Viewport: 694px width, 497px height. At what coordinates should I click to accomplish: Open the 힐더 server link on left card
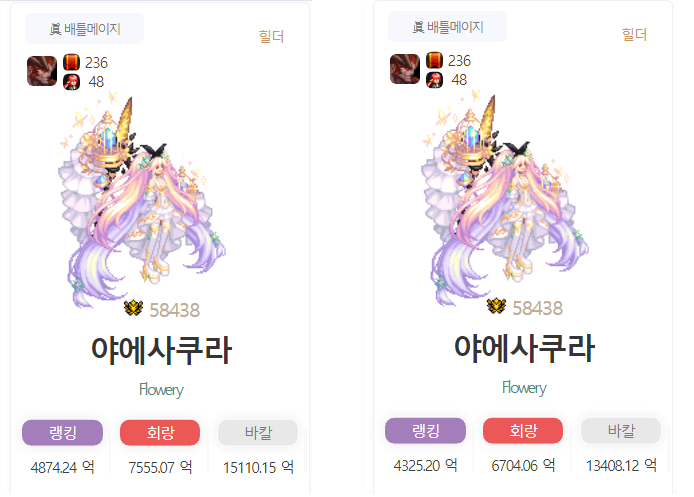271,36
